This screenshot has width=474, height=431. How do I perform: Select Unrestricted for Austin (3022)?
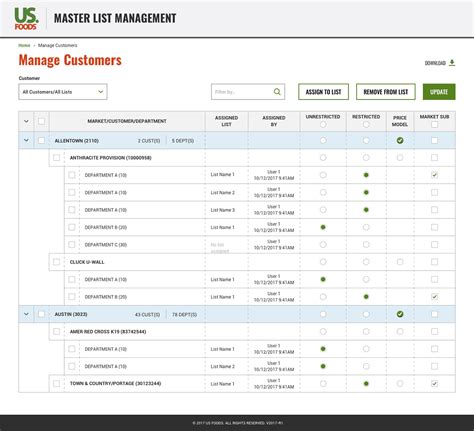pyautogui.click(x=323, y=314)
